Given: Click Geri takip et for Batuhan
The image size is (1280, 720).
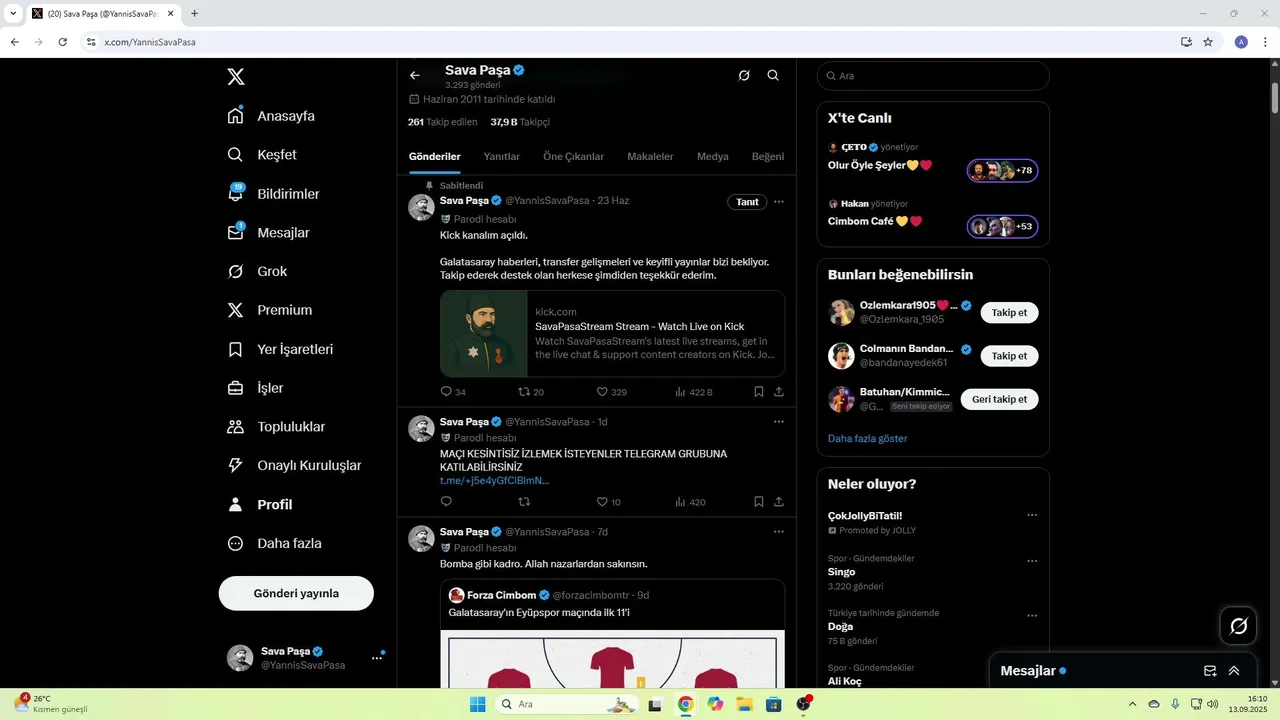Looking at the screenshot, I should pyautogui.click(x=1000, y=399).
